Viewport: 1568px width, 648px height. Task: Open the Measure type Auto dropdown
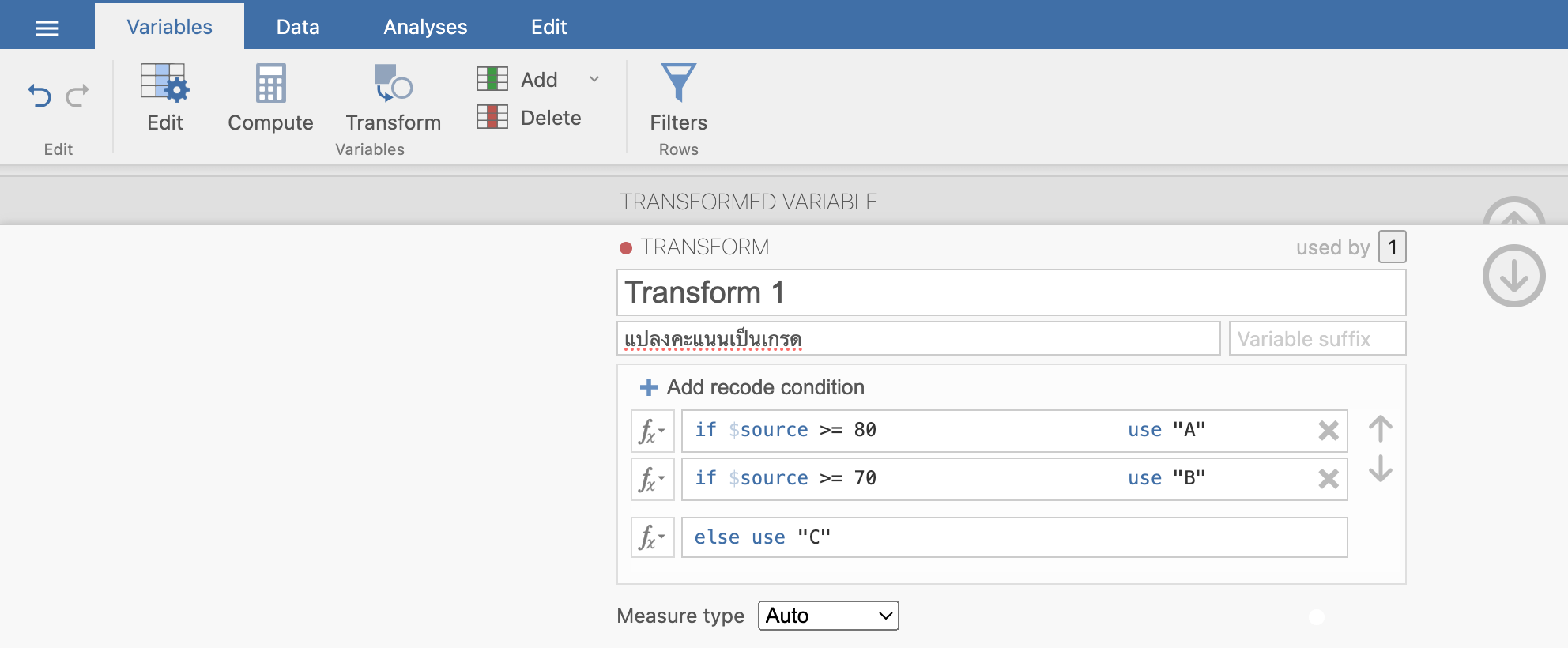point(827,616)
